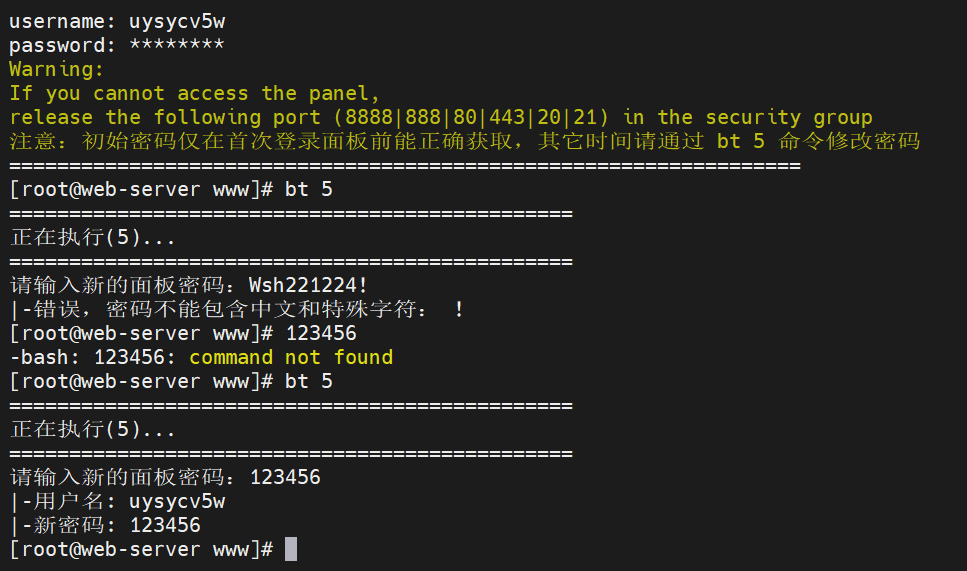Click the second "bt 5" command prompt
Screen dimensions: 967x571
pyautogui.click(x=309, y=381)
